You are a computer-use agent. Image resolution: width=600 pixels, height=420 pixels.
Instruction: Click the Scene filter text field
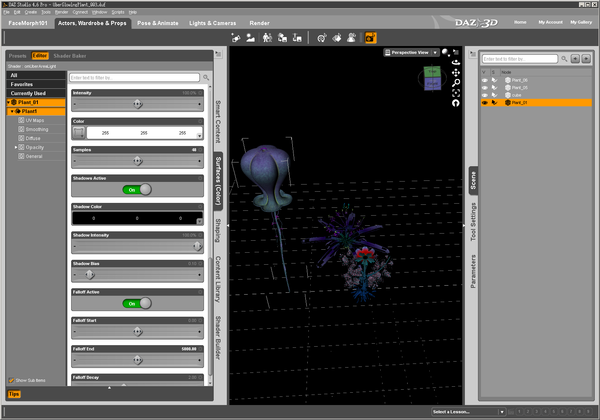tap(520, 59)
